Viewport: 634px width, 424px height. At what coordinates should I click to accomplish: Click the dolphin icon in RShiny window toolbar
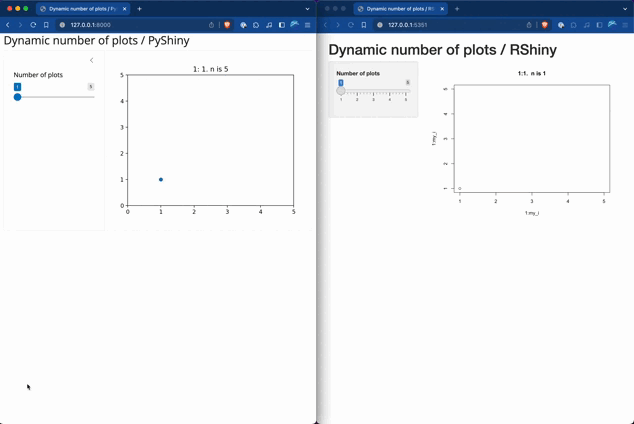click(x=612, y=24)
